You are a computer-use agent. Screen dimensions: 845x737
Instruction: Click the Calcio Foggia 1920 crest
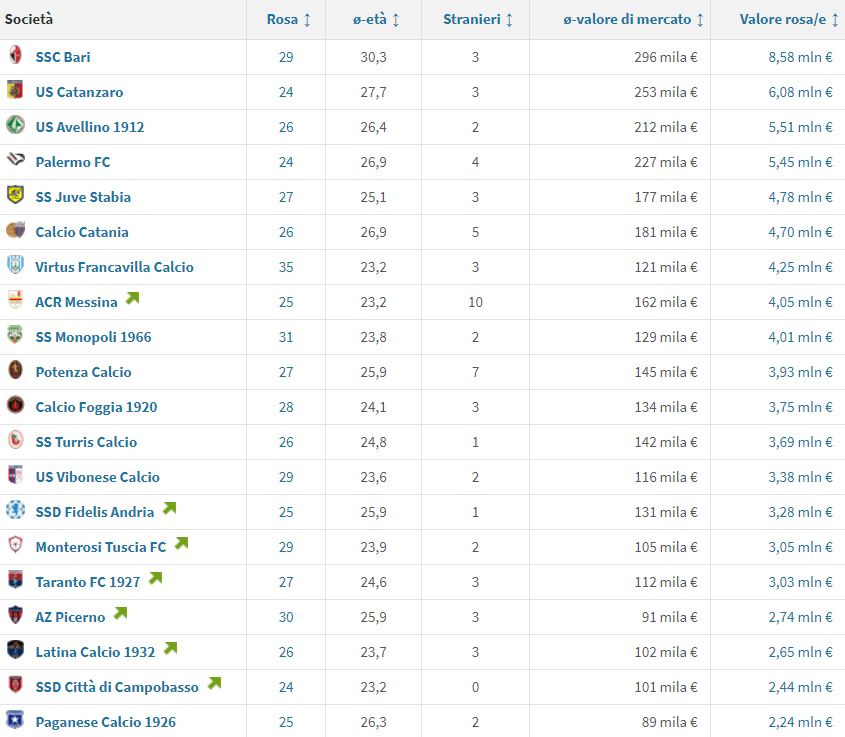(16, 405)
